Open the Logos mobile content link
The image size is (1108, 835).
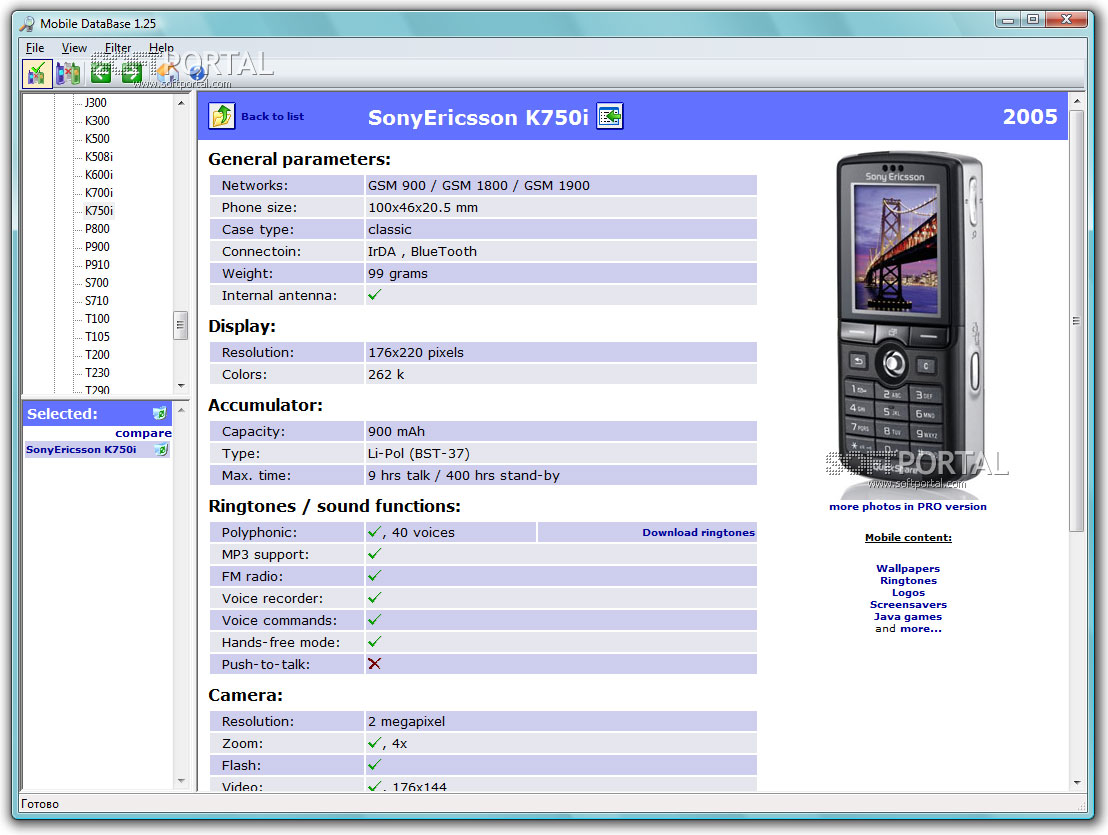point(908,593)
